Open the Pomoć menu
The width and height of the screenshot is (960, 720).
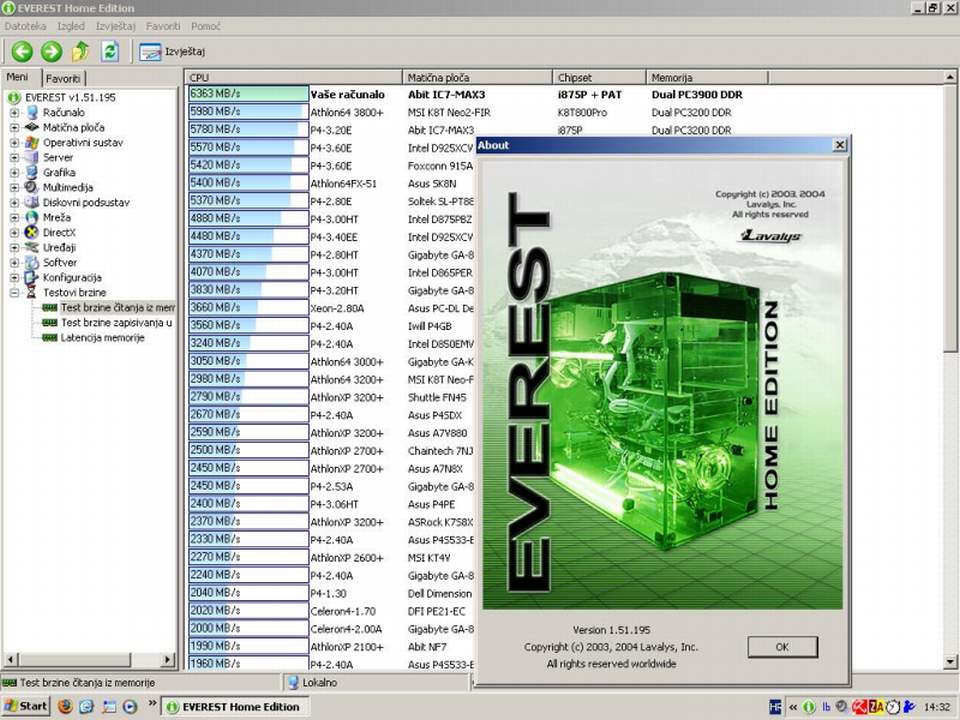(x=206, y=25)
